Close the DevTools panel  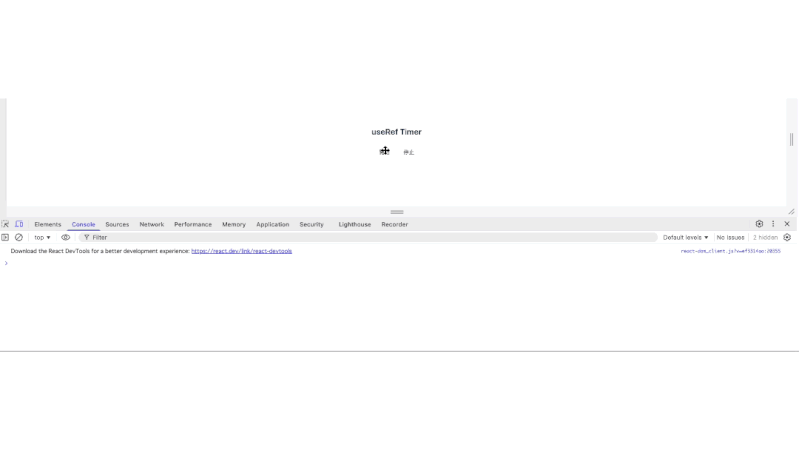pyautogui.click(x=787, y=224)
